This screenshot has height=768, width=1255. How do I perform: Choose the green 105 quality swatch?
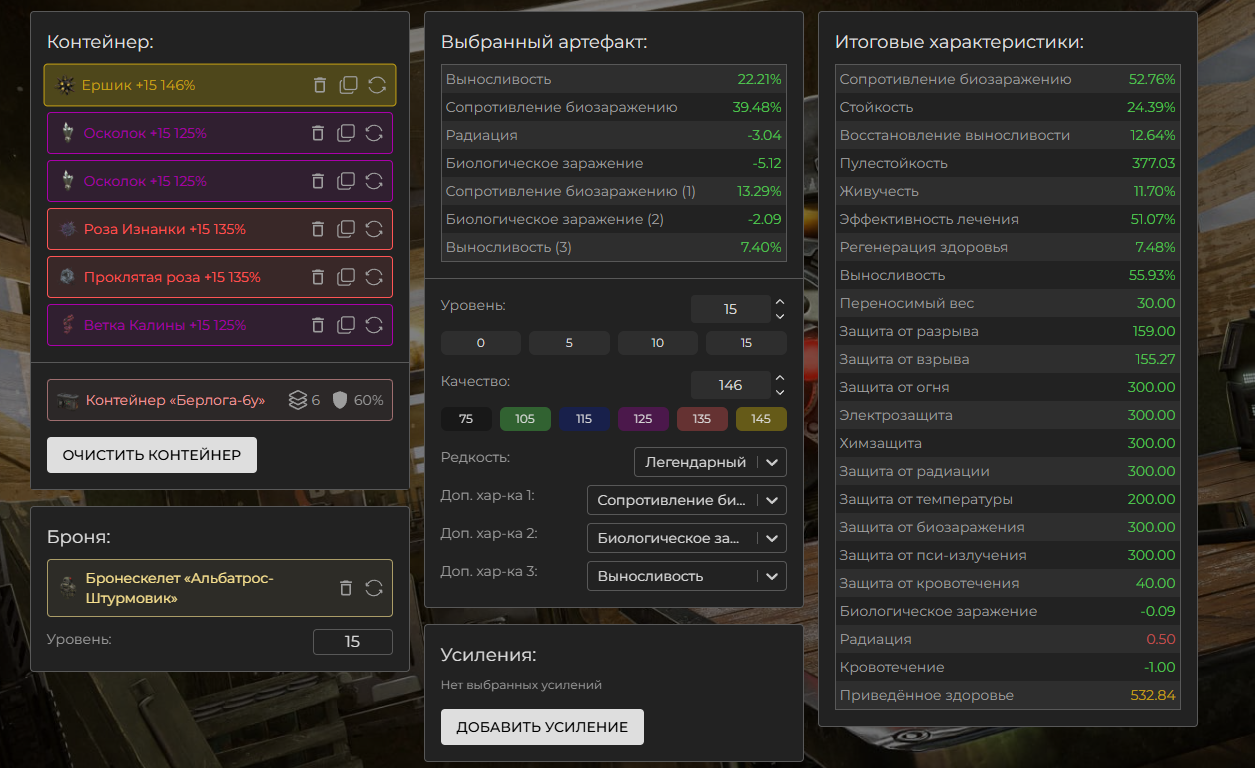[525, 419]
